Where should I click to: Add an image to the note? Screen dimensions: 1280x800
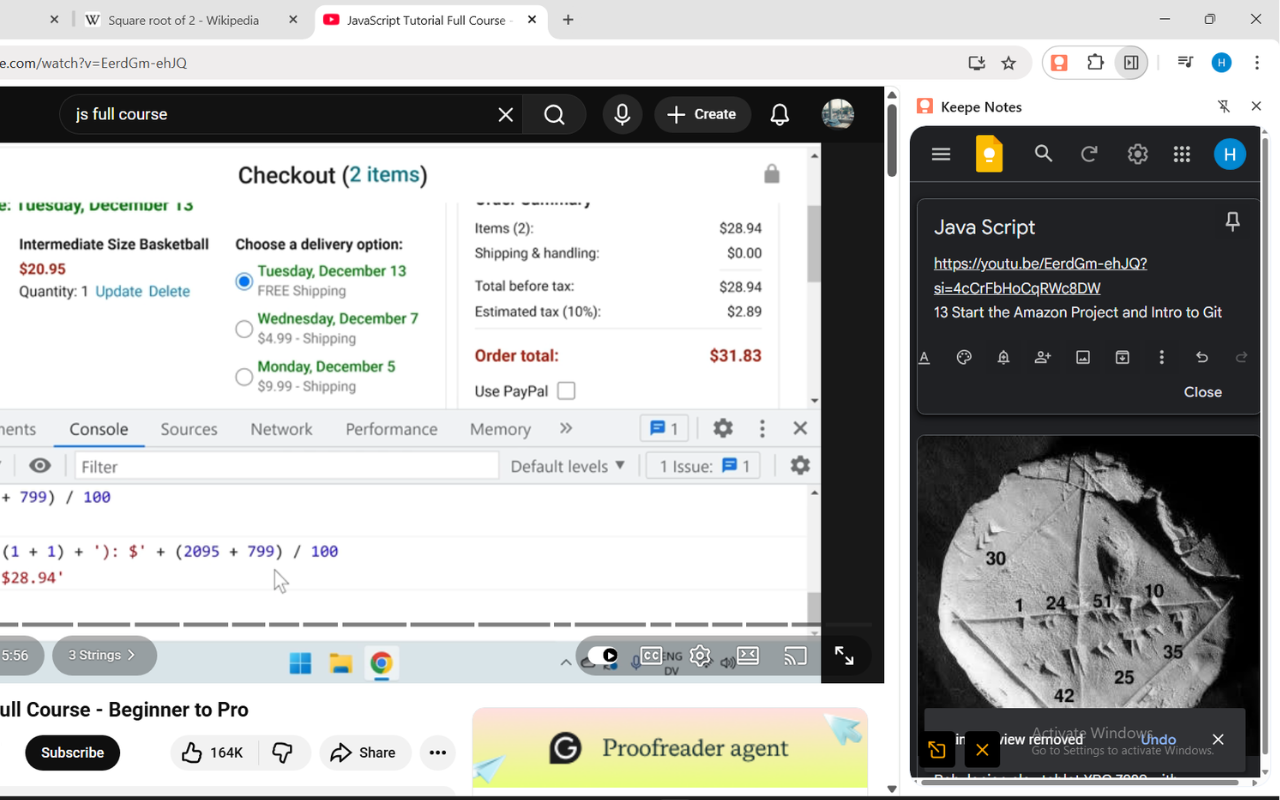[x=1083, y=357]
